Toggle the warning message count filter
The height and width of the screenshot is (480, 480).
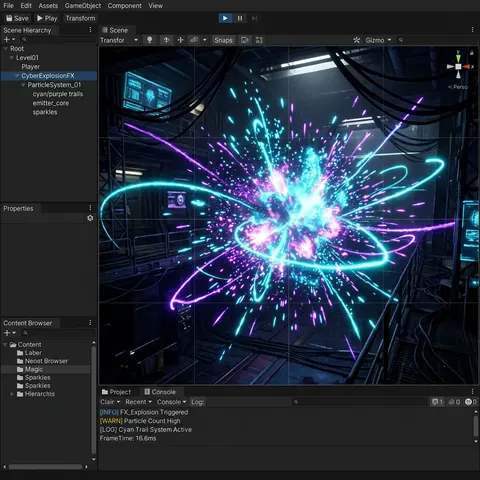pos(454,402)
